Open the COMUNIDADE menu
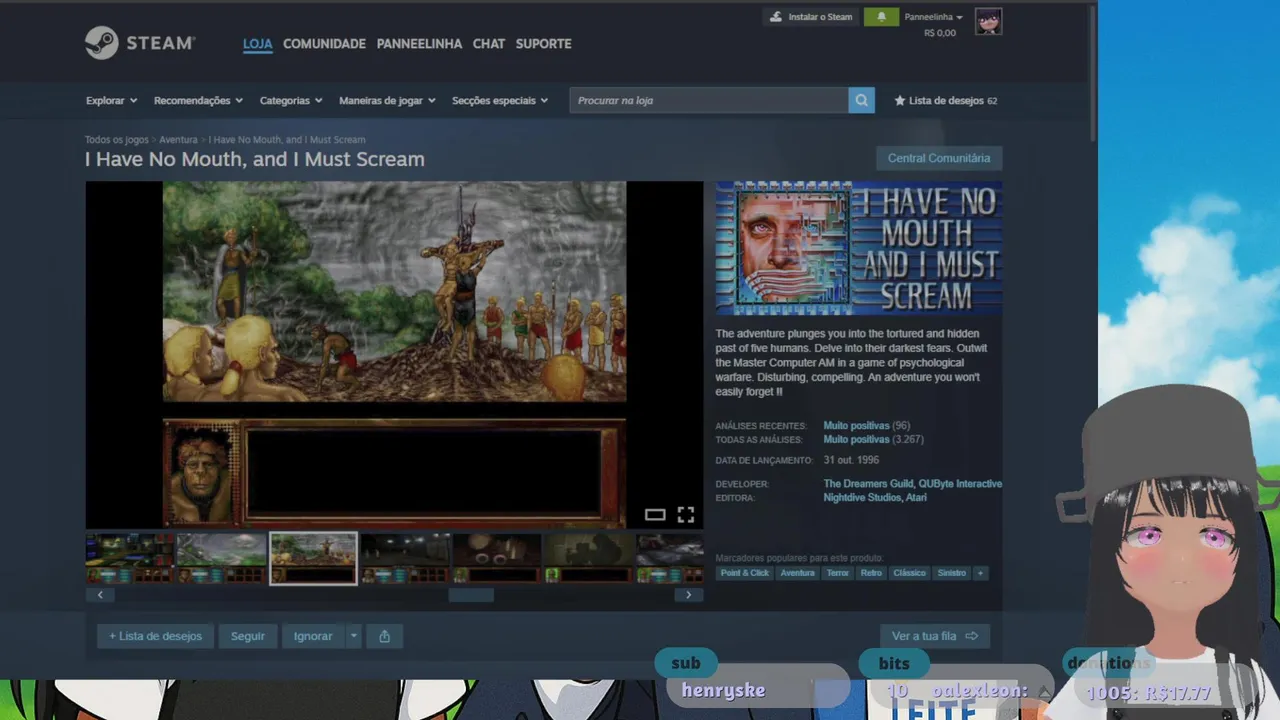Viewport: 1280px width, 720px height. 324,44
